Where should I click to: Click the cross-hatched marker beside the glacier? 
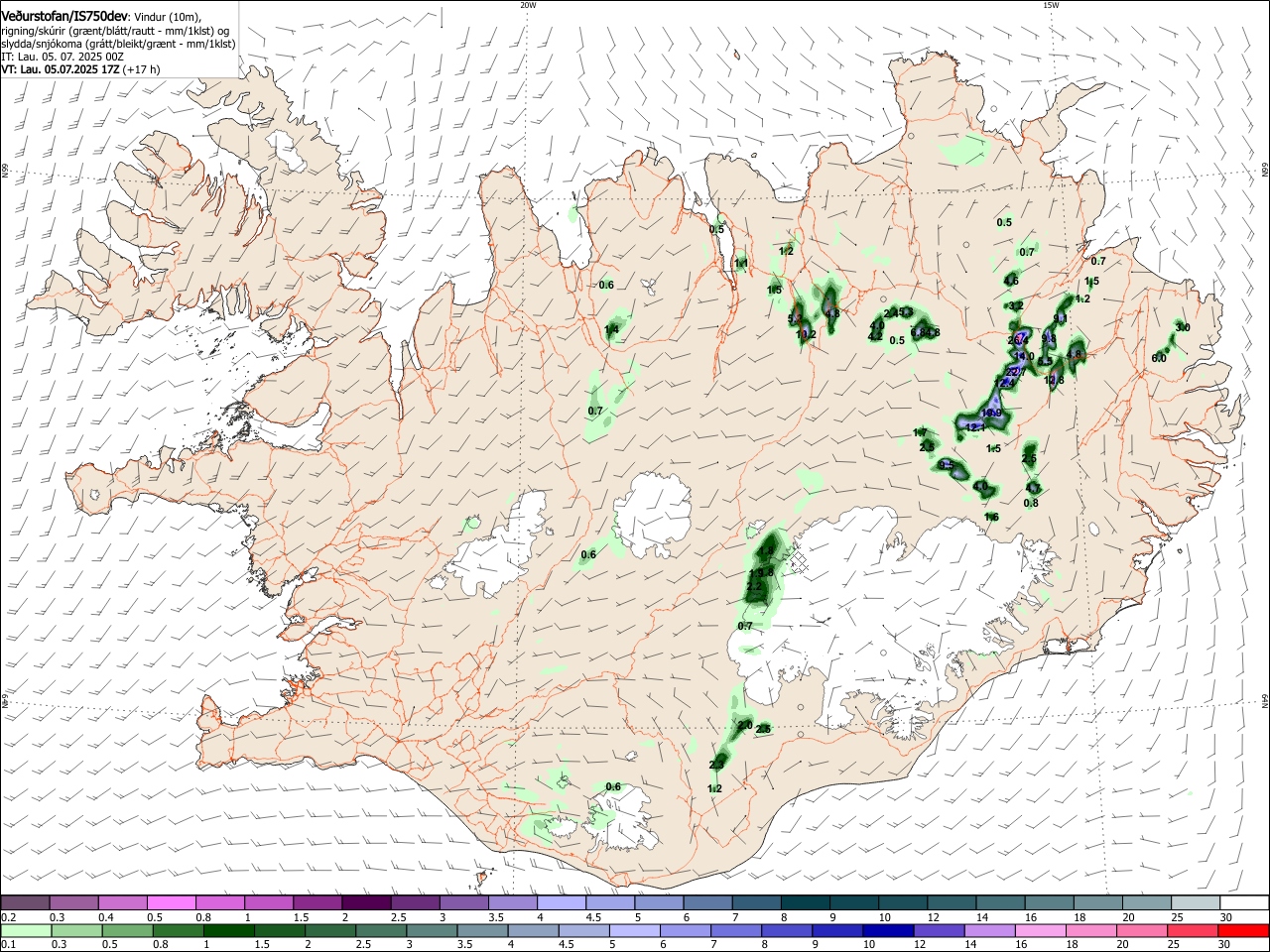(799, 562)
